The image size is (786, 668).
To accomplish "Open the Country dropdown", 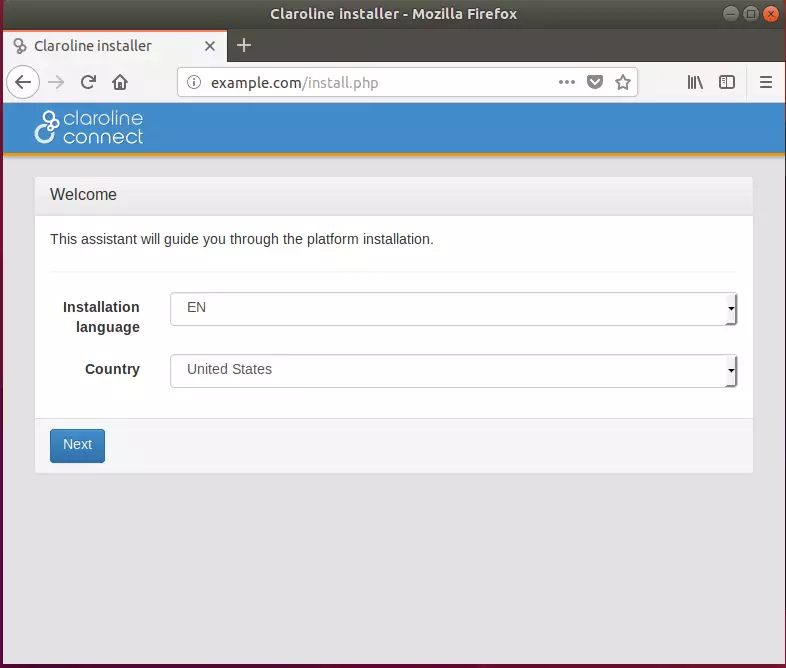I will tap(453, 371).
